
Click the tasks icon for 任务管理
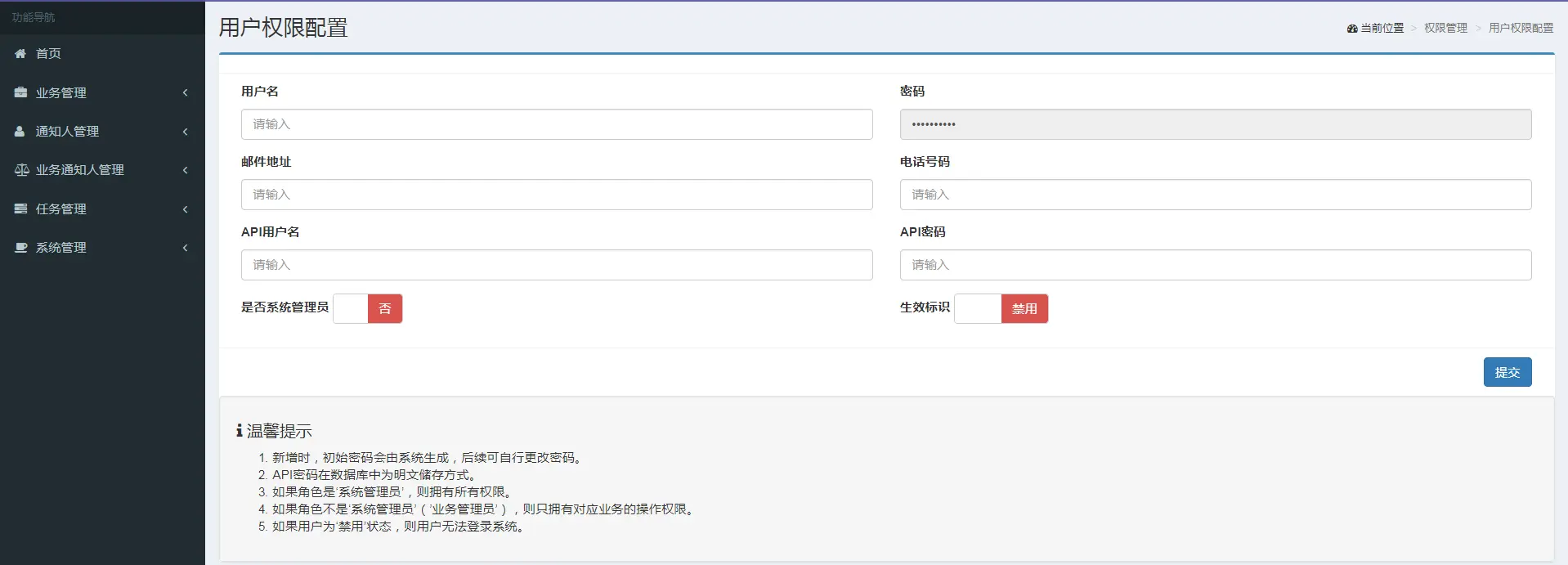(x=20, y=209)
